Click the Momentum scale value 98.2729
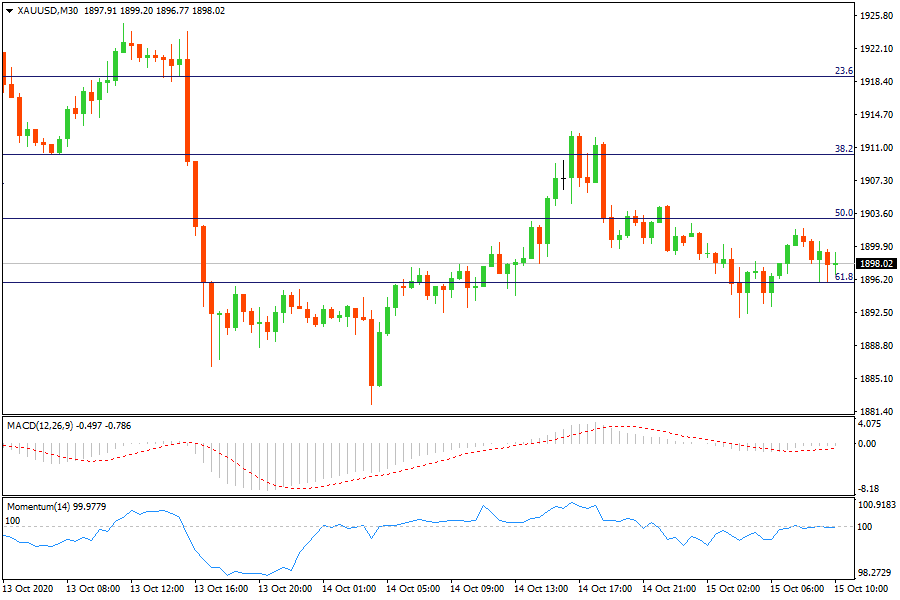 click(876, 573)
